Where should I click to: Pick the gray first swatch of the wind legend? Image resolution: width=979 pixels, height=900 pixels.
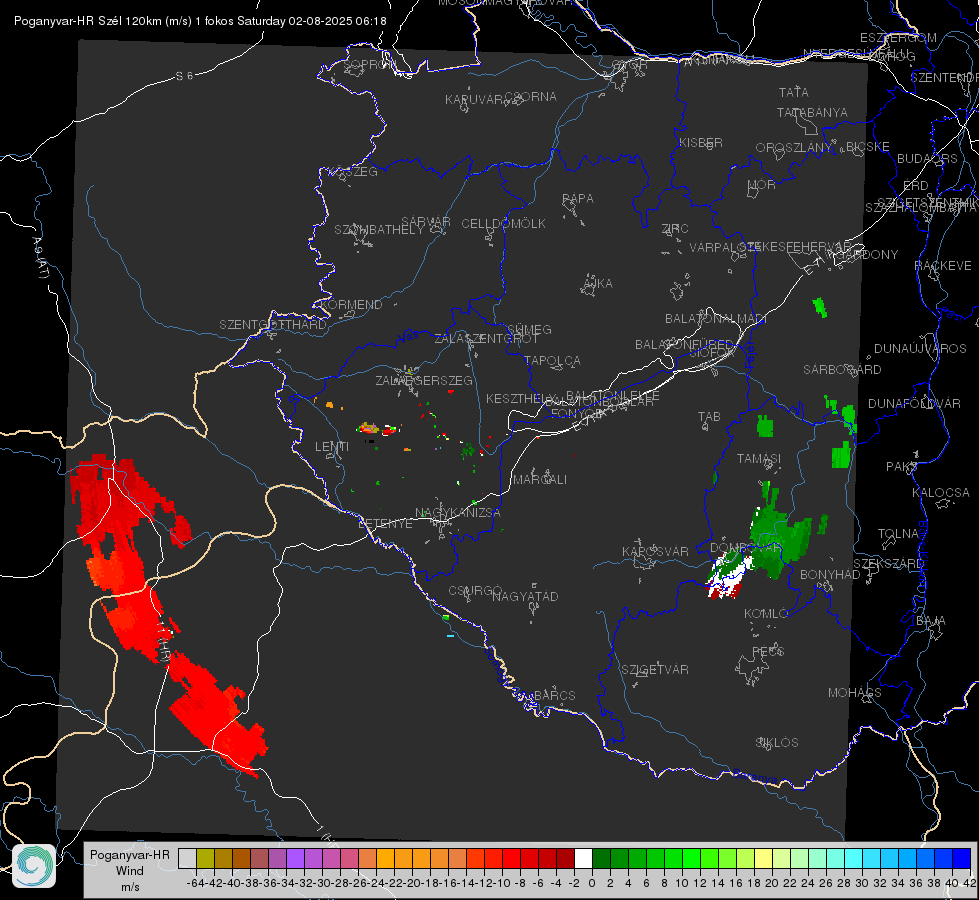pos(187,858)
